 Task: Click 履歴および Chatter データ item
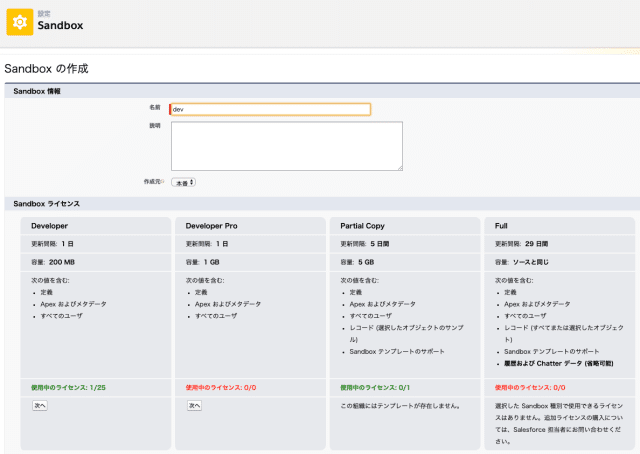pyautogui.click(x=558, y=363)
